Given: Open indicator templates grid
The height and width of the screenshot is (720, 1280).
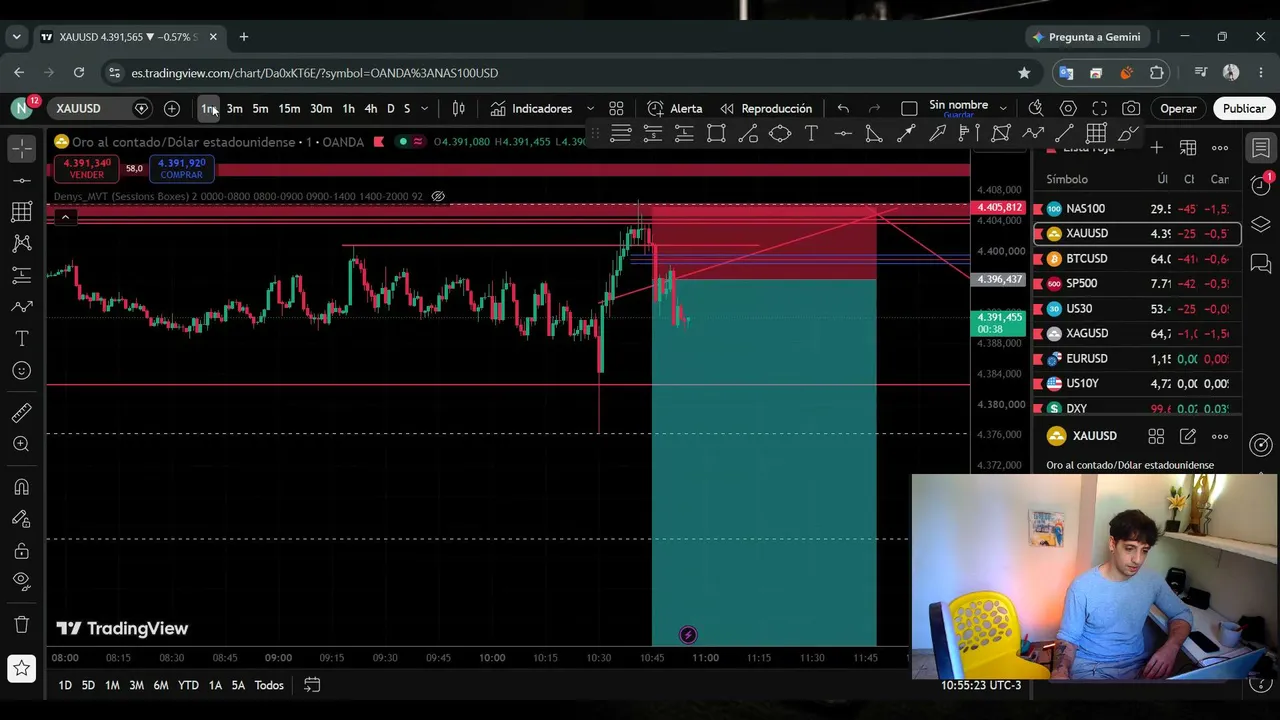Looking at the screenshot, I should coord(616,108).
